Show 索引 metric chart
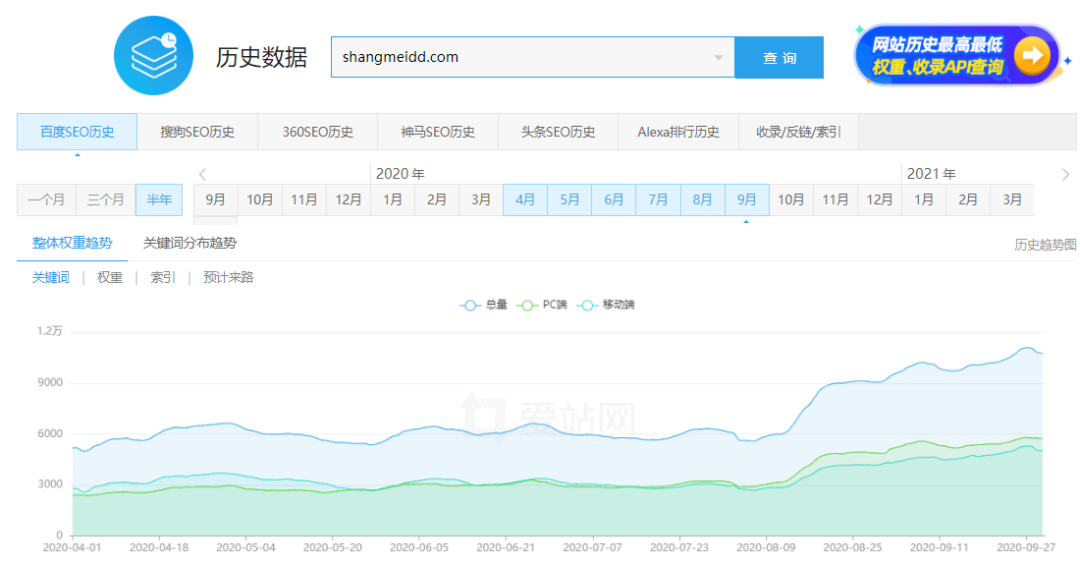Image resolution: width=1080 pixels, height=564 pixels. [163, 278]
